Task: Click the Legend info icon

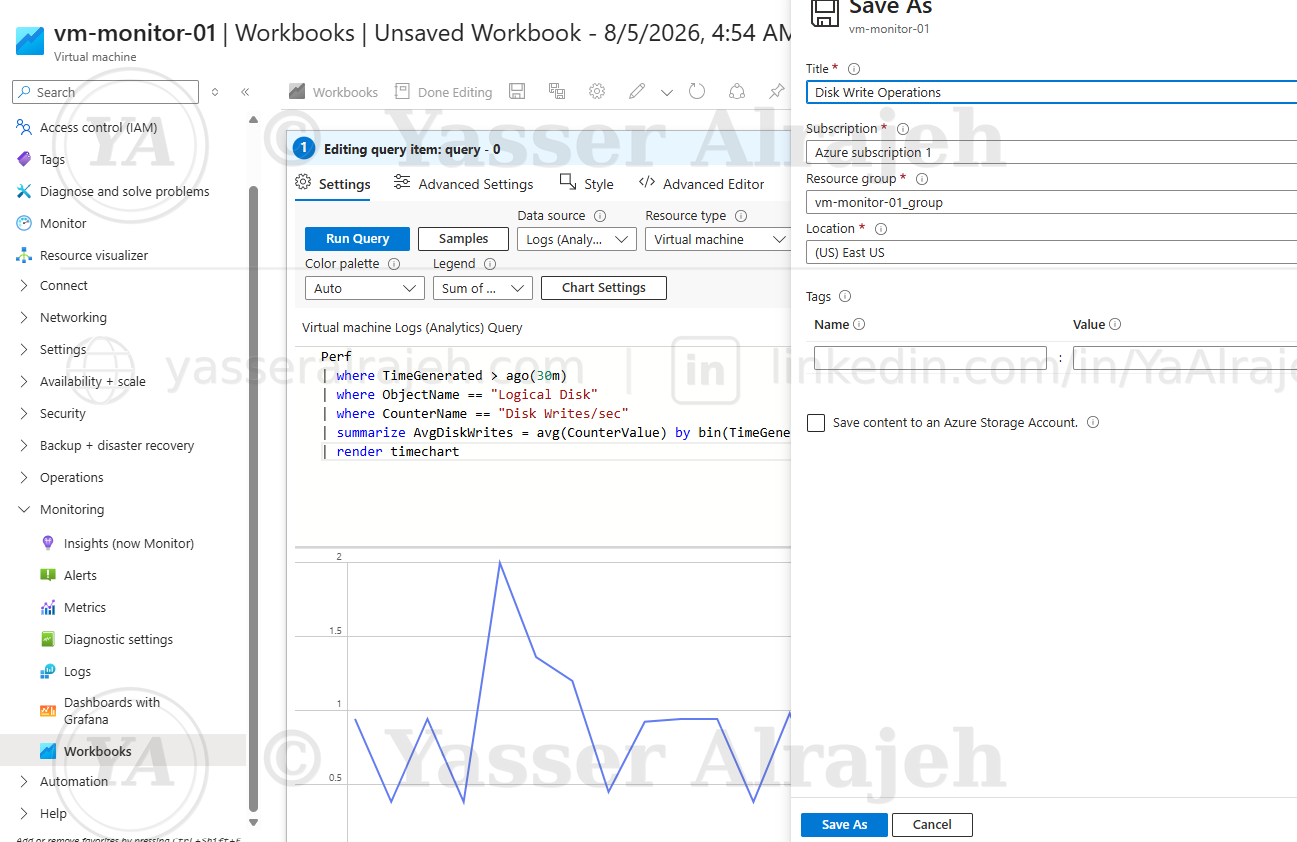Action: [x=490, y=264]
